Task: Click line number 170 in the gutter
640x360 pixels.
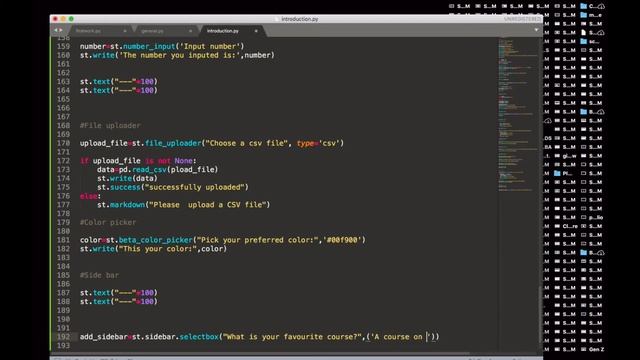Action: [63, 143]
